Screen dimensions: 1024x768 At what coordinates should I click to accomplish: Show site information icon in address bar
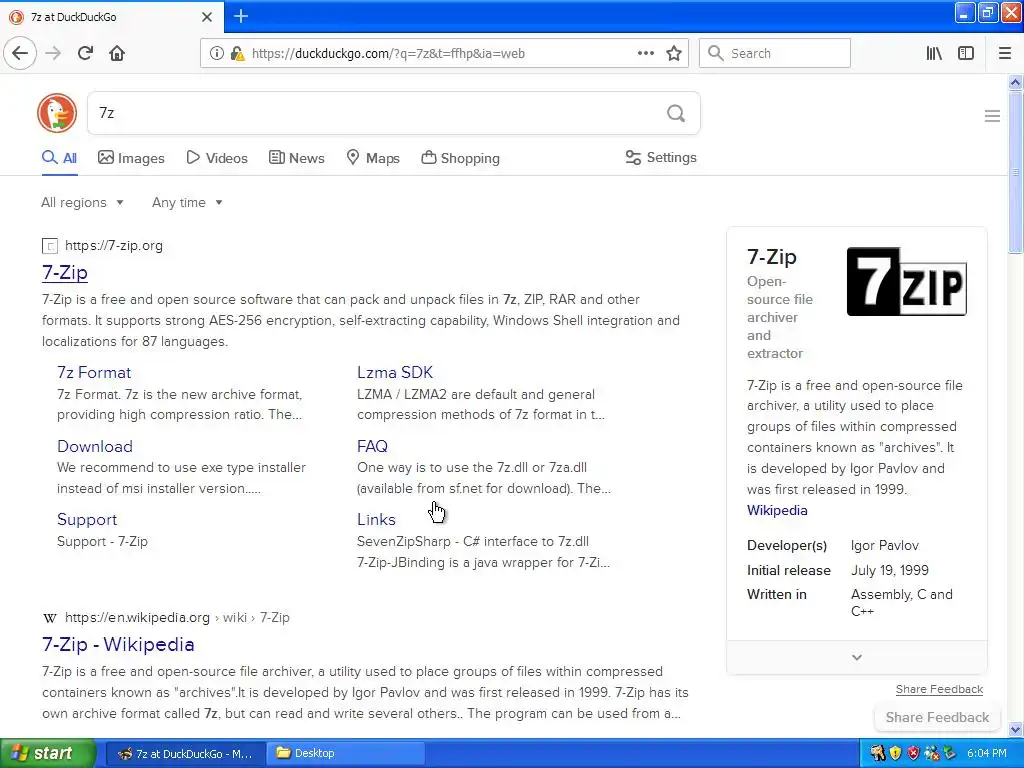pos(216,53)
